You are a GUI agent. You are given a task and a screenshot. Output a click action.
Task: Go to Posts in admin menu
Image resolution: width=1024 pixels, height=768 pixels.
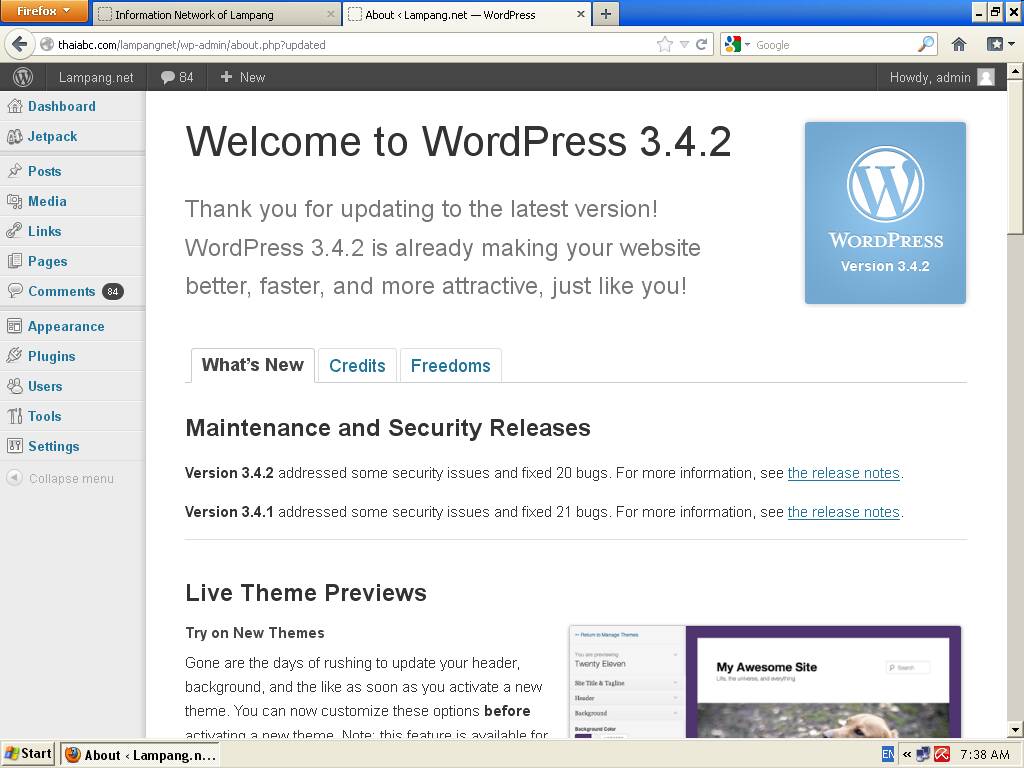44,171
